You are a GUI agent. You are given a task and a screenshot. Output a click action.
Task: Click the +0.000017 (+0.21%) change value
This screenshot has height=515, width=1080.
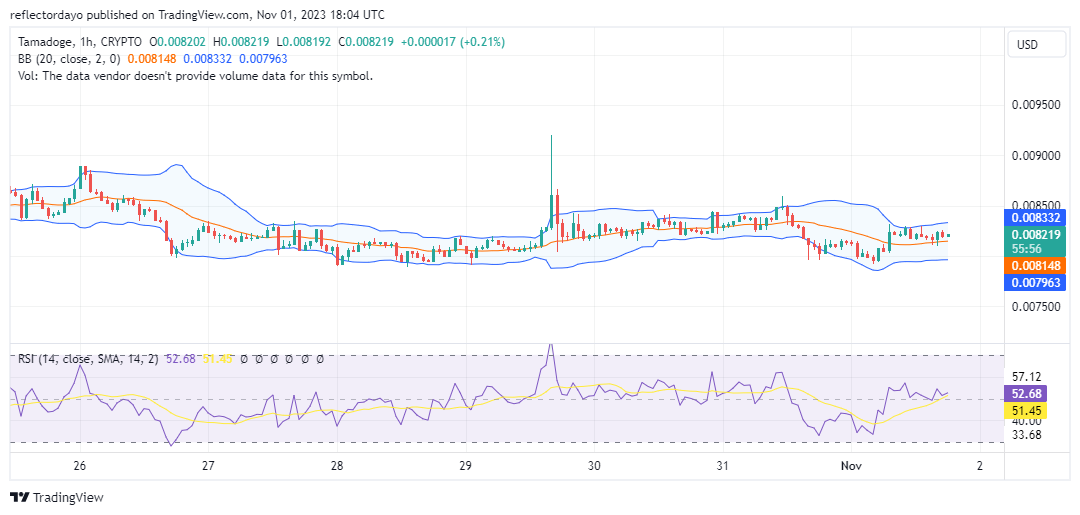[x=453, y=42]
